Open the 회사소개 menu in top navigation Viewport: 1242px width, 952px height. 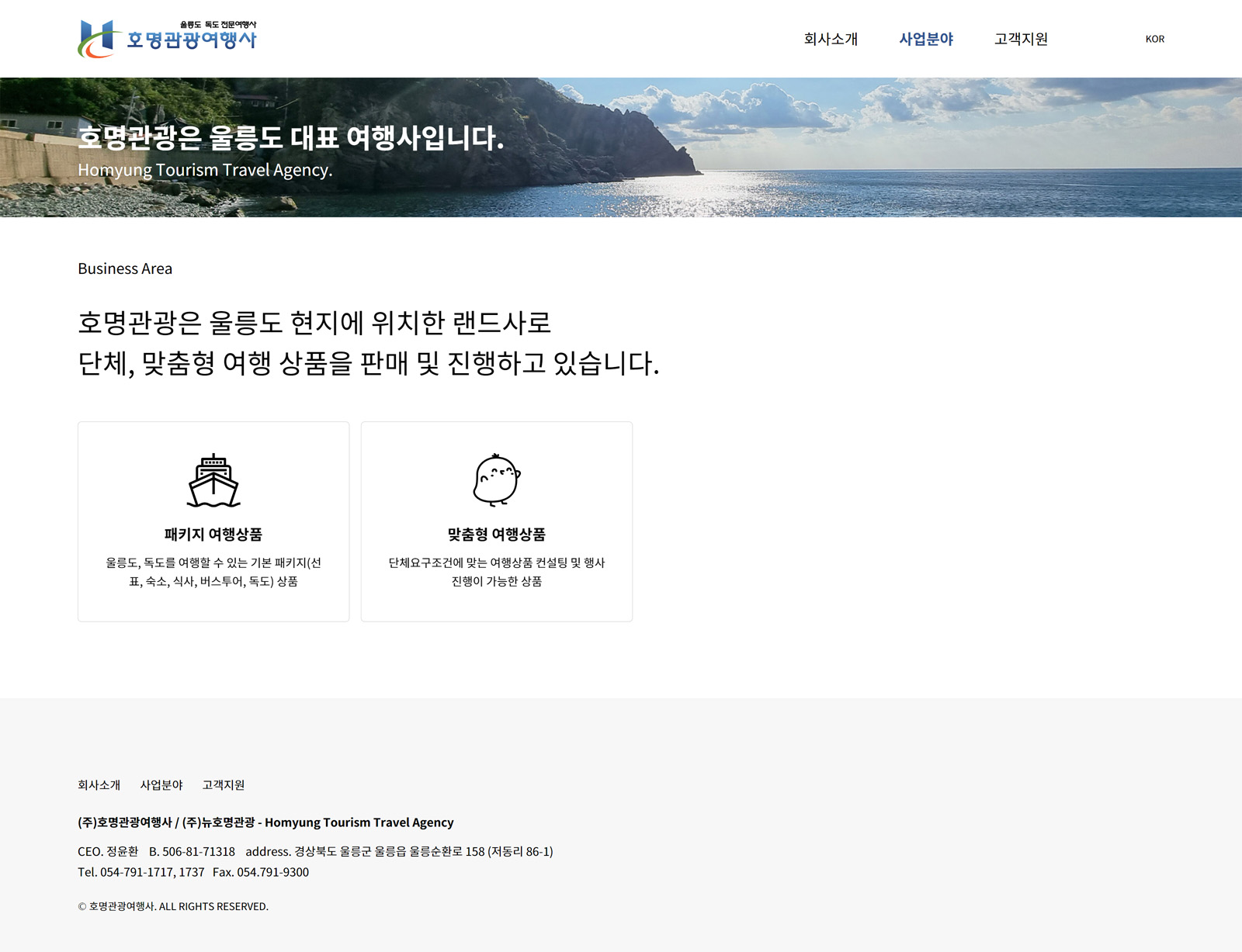pos(831,39)
